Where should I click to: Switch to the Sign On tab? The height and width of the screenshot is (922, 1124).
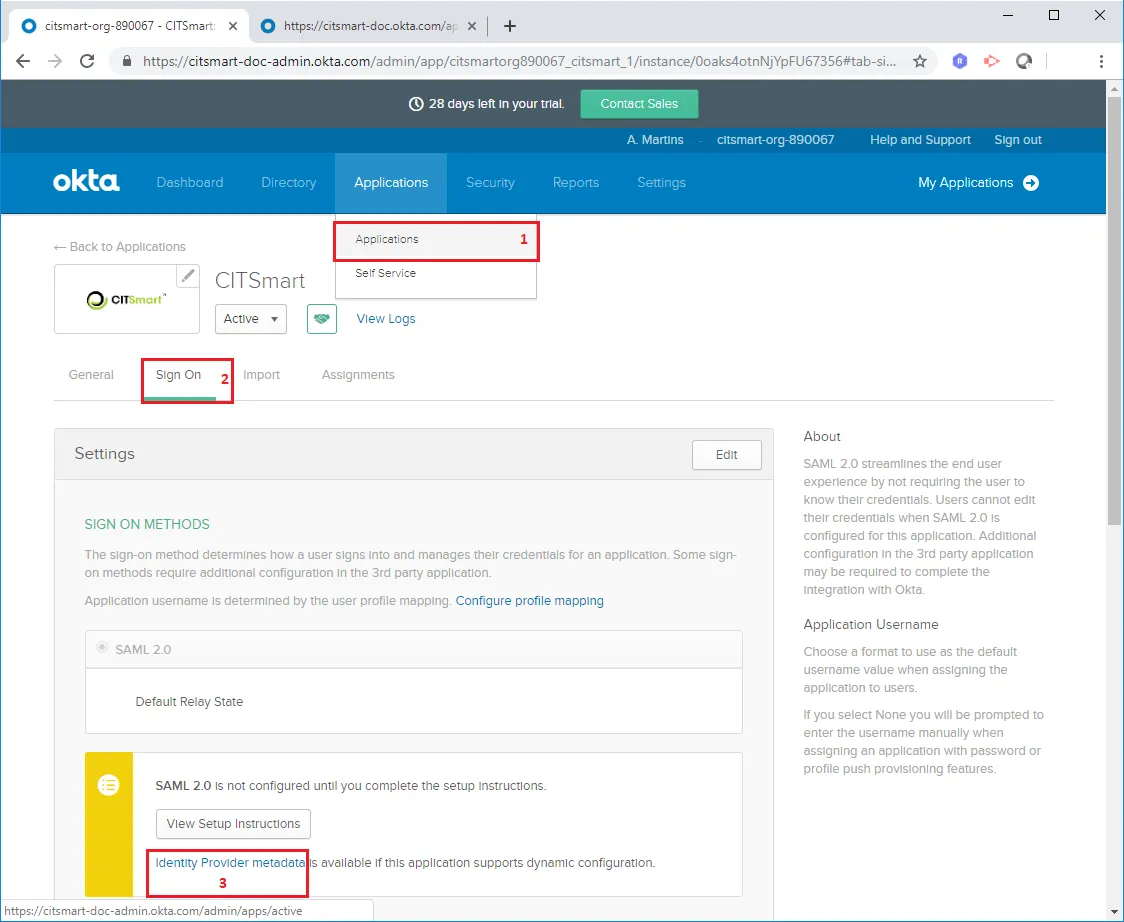pos(178,375)
